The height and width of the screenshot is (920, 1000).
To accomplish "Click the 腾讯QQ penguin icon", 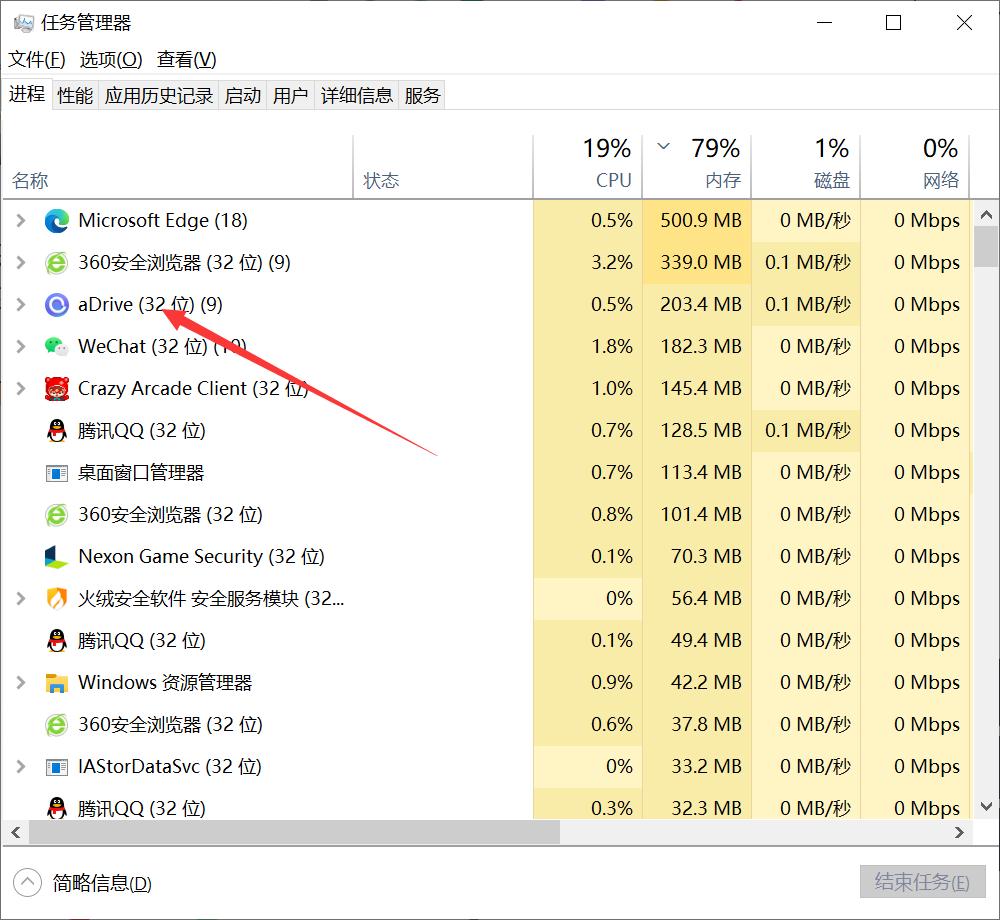I will tap(56, 430).
